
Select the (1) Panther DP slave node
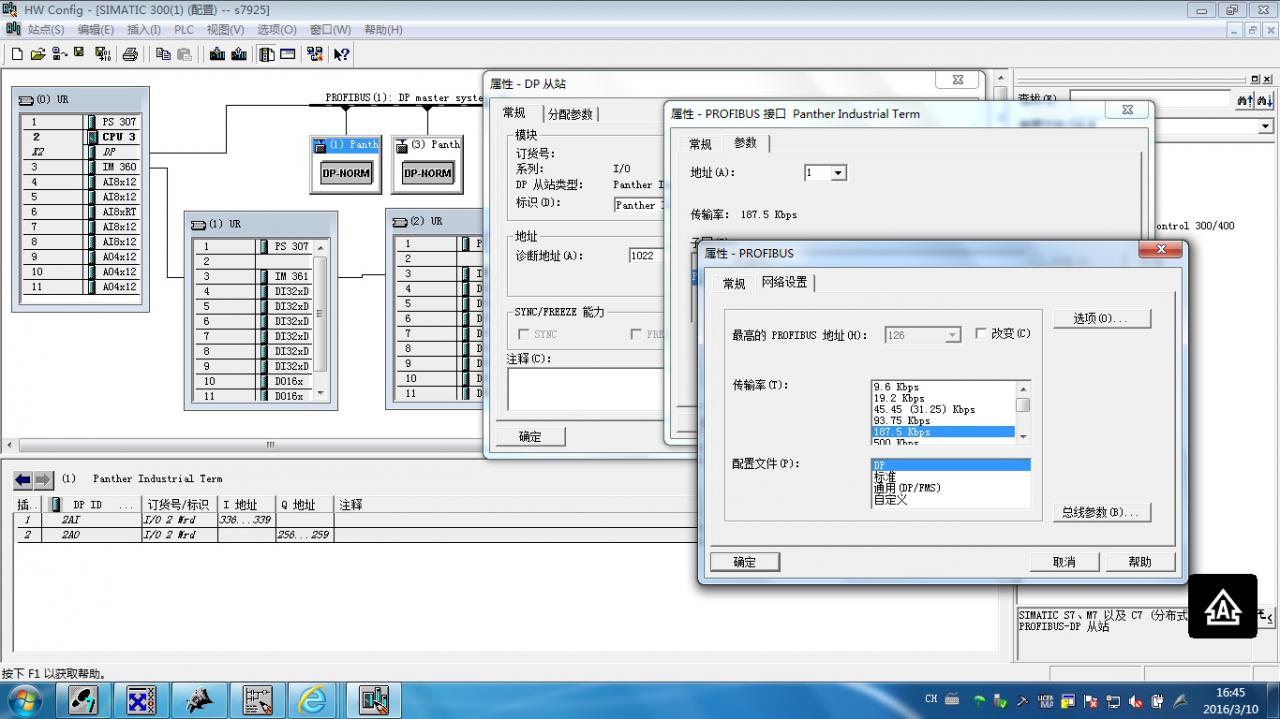pos(346,164)
